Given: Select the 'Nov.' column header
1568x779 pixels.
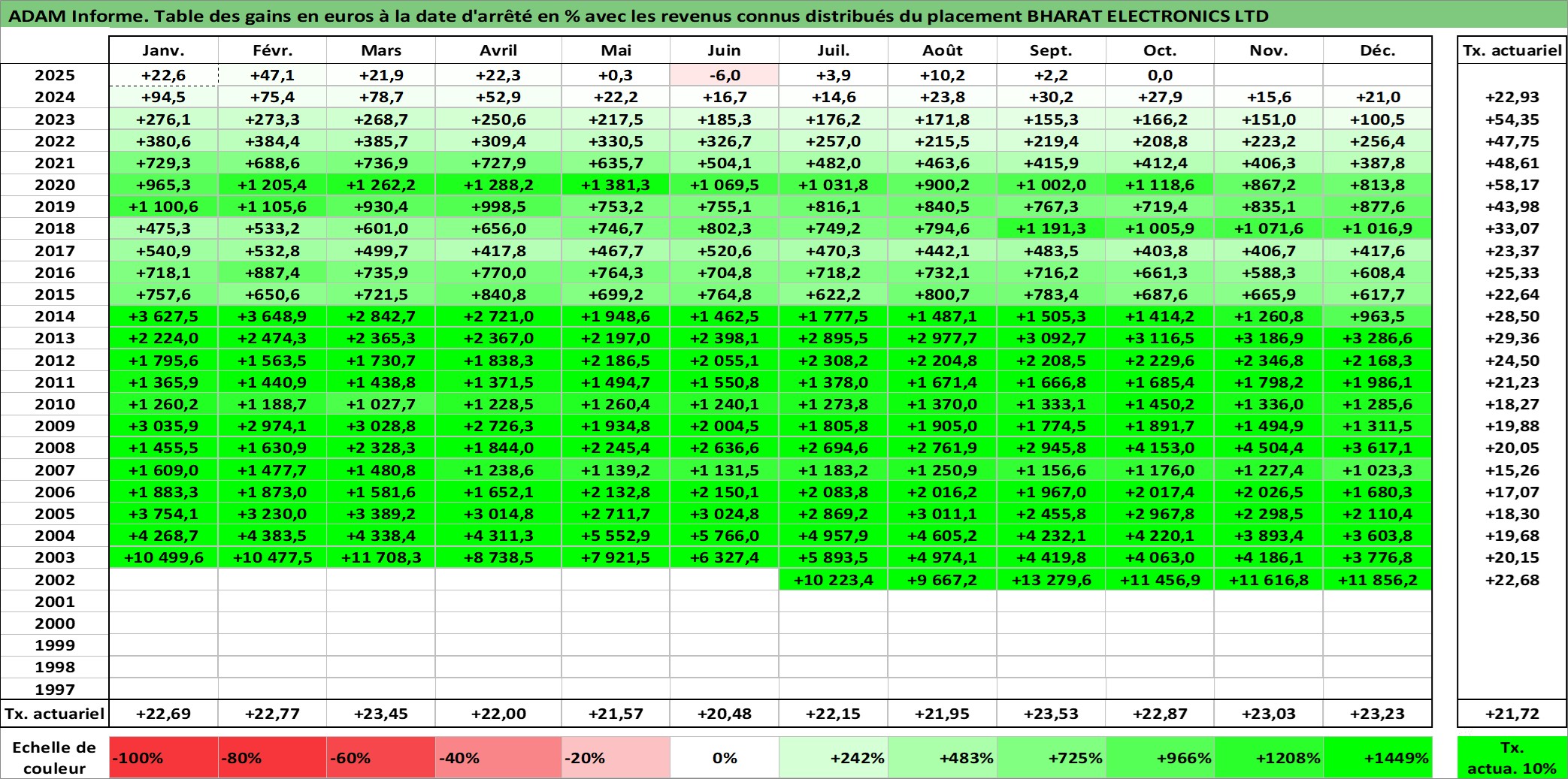Looking at the screenshot, I should click(x=1269, y=50).
